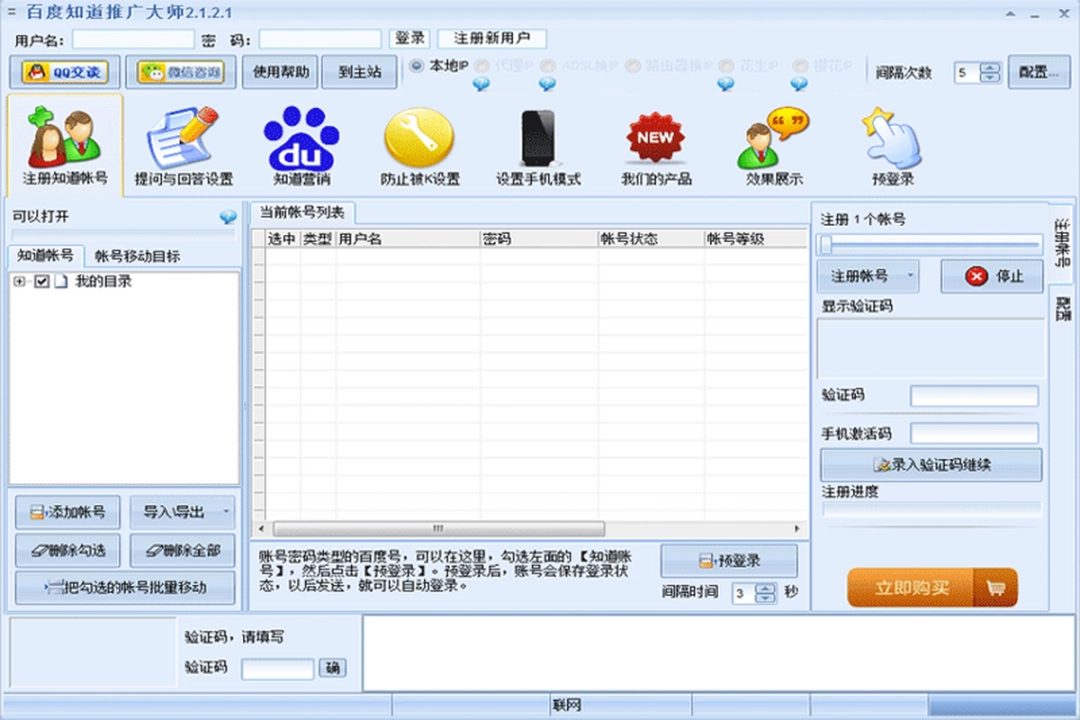Click the 注册新用户 button
Screen dimensions: 1080x720
click(489, 38)
